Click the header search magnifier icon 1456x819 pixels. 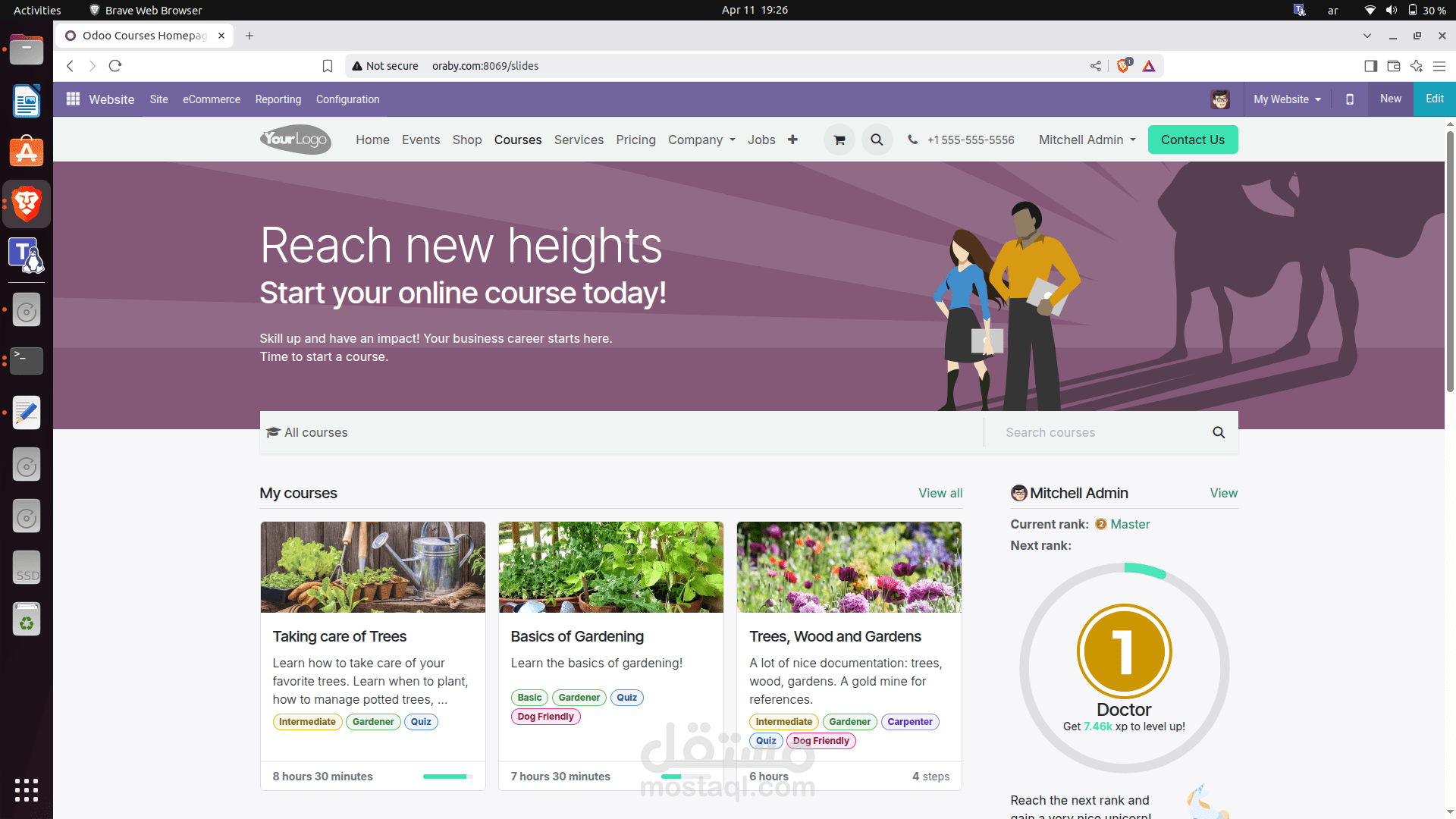tap(877, 140)
